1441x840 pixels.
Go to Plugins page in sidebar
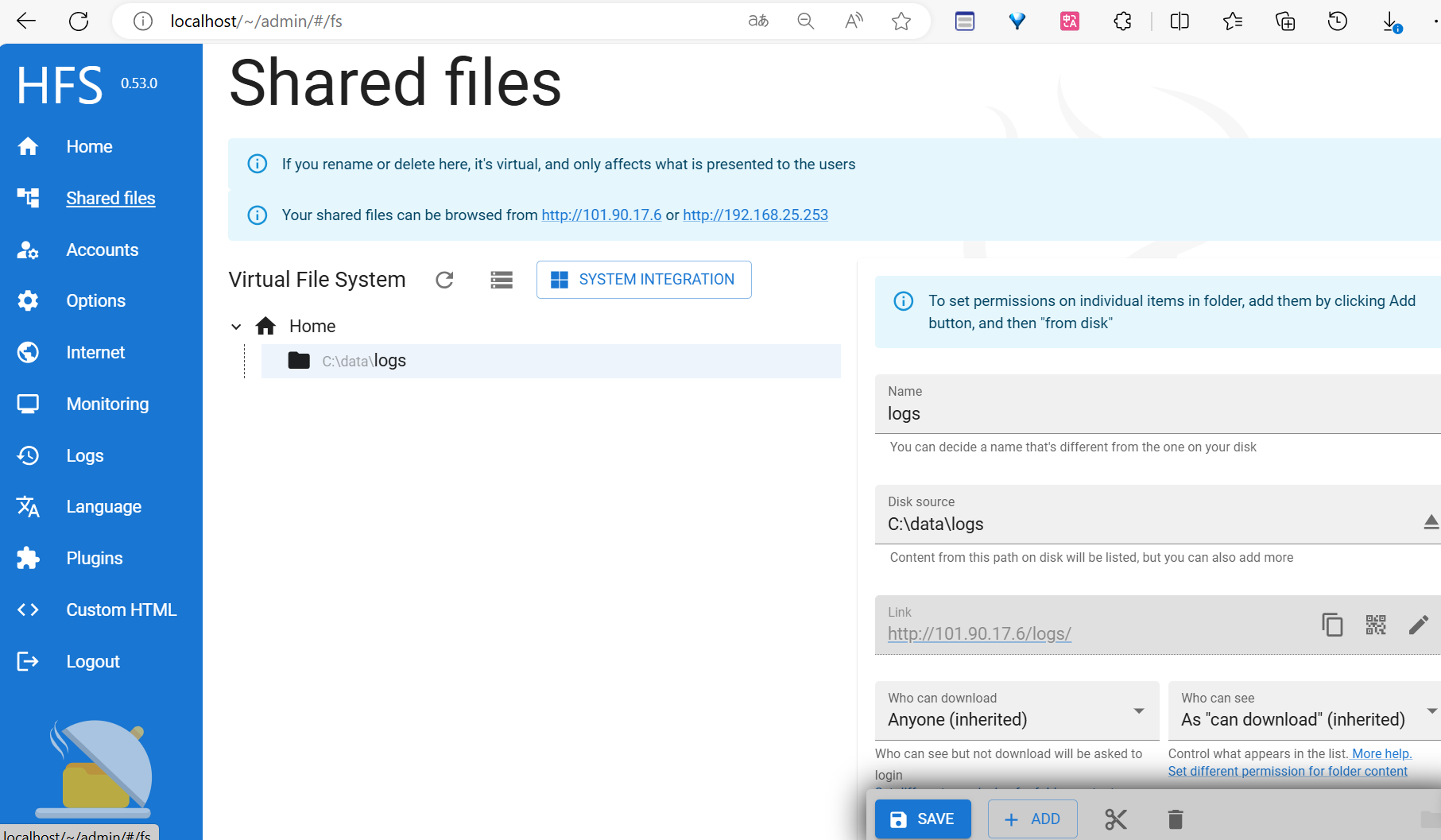coord(94,559)
